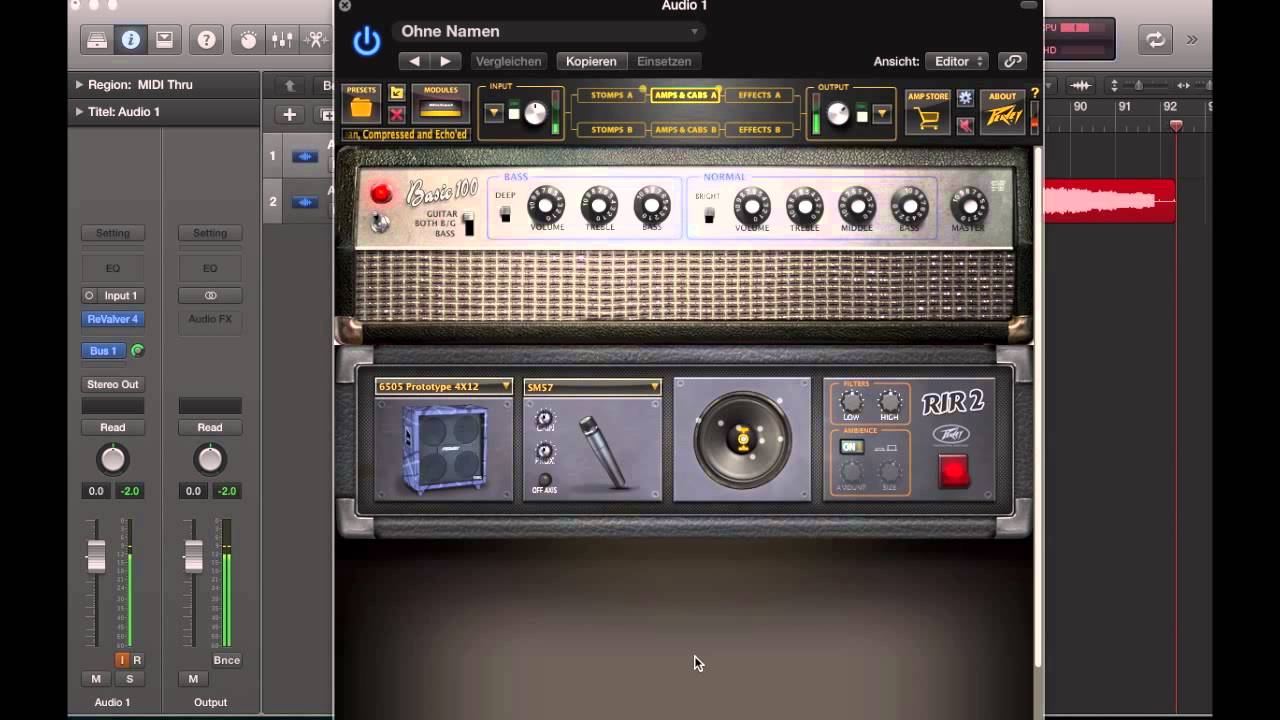The height and width of the screenshot is (720, 1280).
Task: Select the Stomps B tab
Action: pyautogui.click(x=612, y=129)
